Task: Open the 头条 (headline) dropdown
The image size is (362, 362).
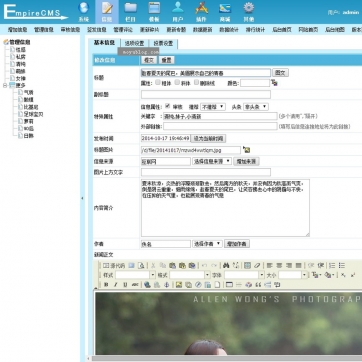Action: tap(256, 107)
